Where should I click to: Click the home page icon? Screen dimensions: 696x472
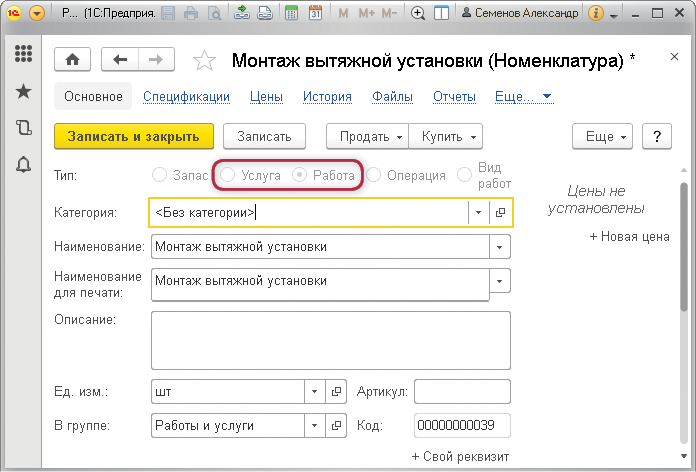click(71, 60)
